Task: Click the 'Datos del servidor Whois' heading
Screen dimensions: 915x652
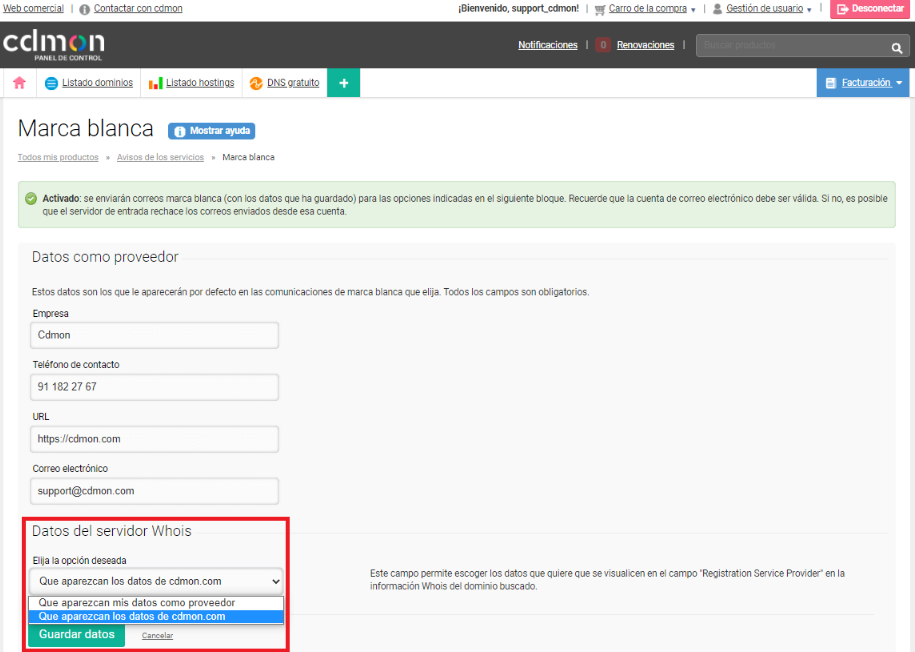Action: [111, 531]
